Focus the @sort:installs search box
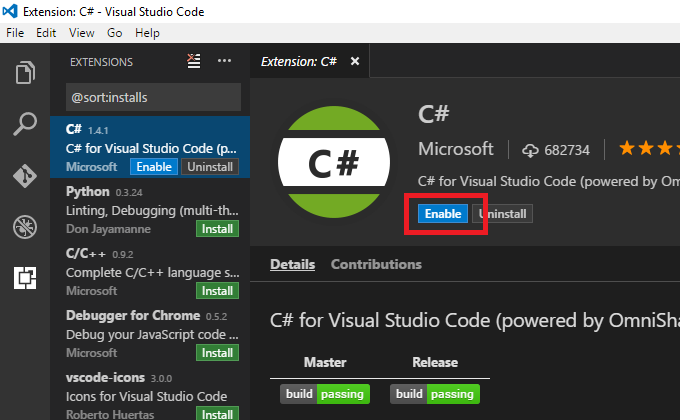680x420 pixels. click(154, 97)
